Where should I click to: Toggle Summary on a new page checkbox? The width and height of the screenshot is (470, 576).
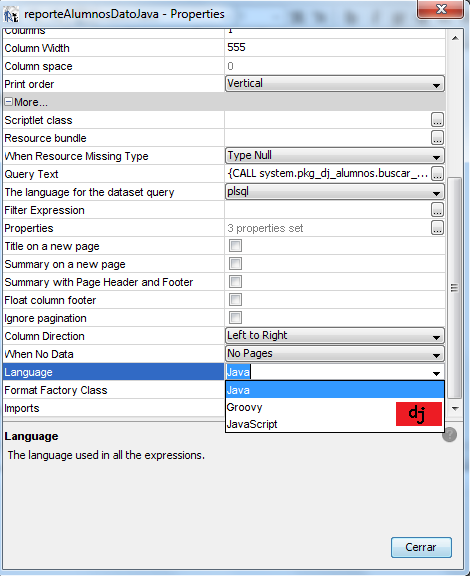(x=235, y=263)
